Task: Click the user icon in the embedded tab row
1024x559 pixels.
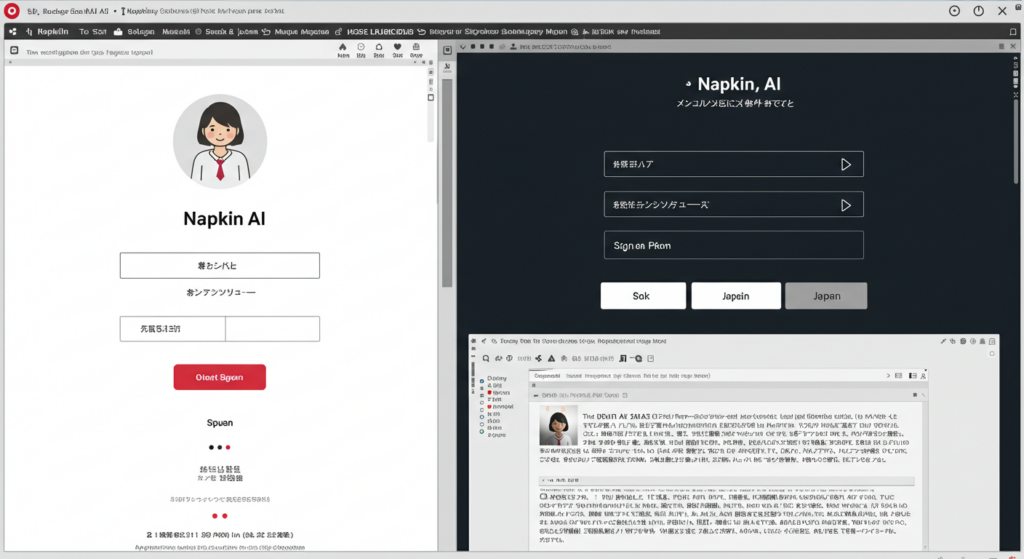Action: pyautogui.click(x=923, y=375)
